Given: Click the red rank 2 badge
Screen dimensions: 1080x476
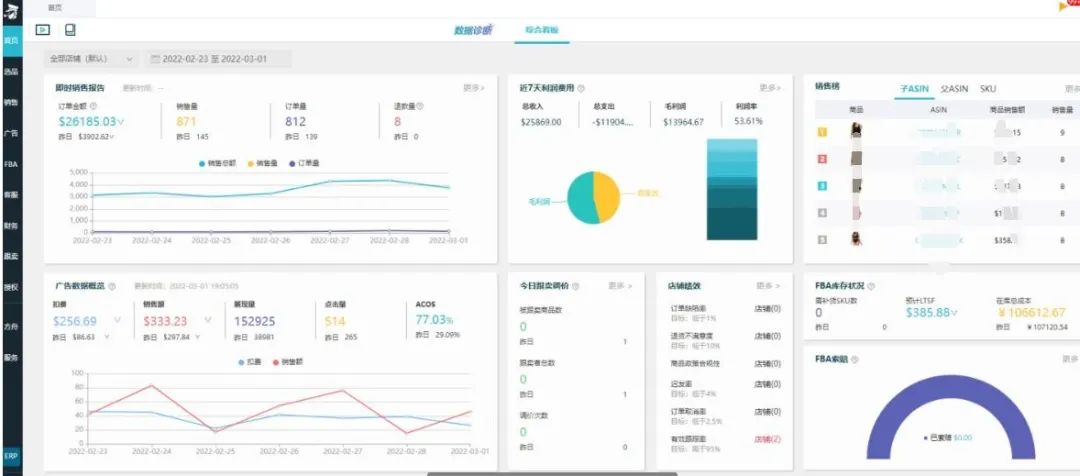Looking at the screenshot, I should tap(822, 159).
